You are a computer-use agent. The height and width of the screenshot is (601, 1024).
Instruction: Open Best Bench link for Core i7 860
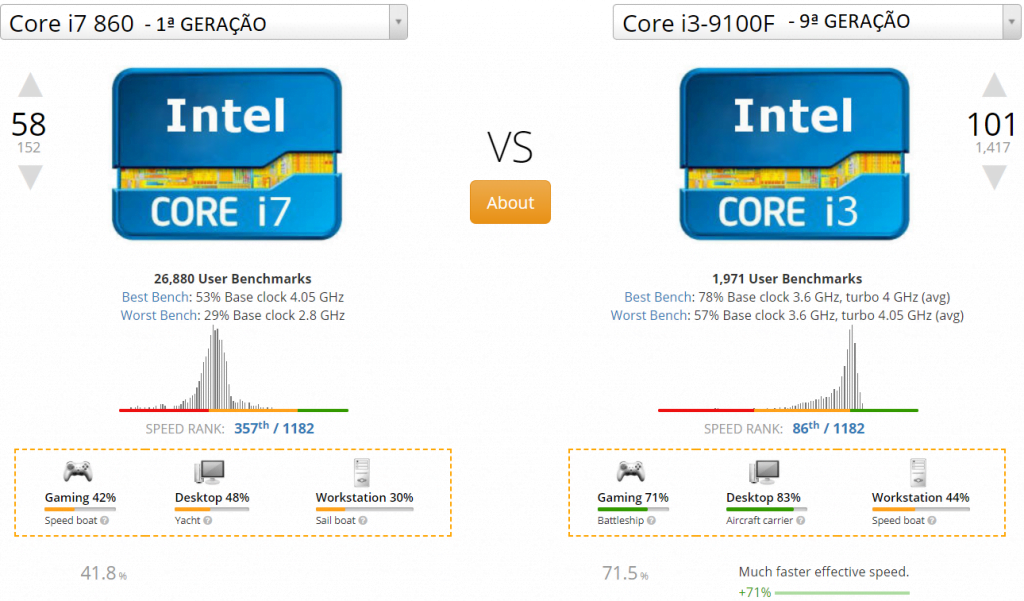click(155, 297)
